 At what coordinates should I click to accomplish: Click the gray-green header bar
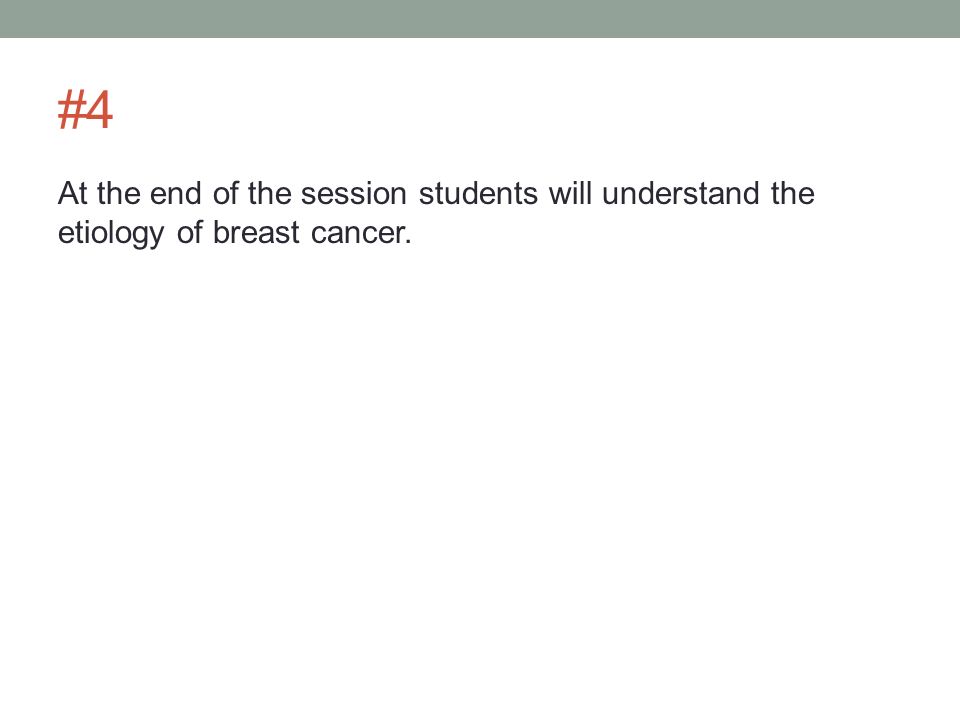[x=480, y=18]
